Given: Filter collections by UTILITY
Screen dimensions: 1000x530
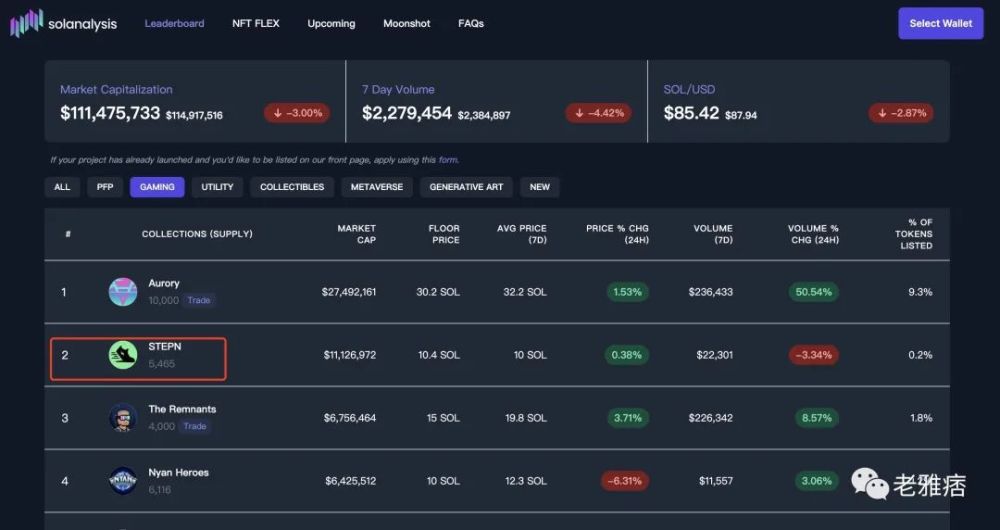Looking at the screenshot, I should [217, 187].
